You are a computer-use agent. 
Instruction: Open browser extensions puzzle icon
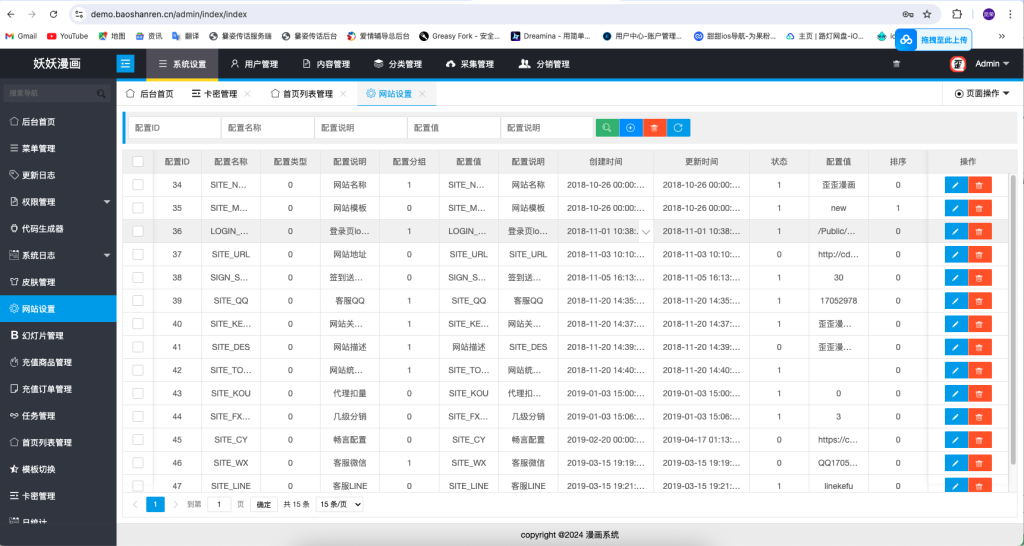coord(957,14)
